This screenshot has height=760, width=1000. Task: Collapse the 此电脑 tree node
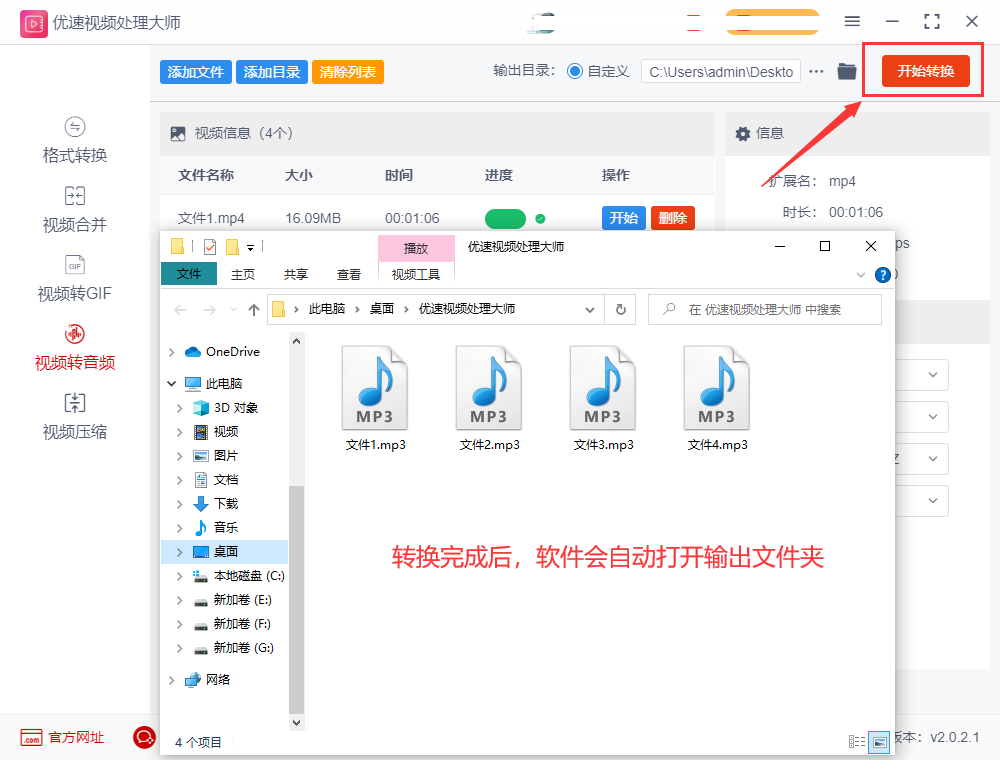pyautogui.click(x=171, y=383)
